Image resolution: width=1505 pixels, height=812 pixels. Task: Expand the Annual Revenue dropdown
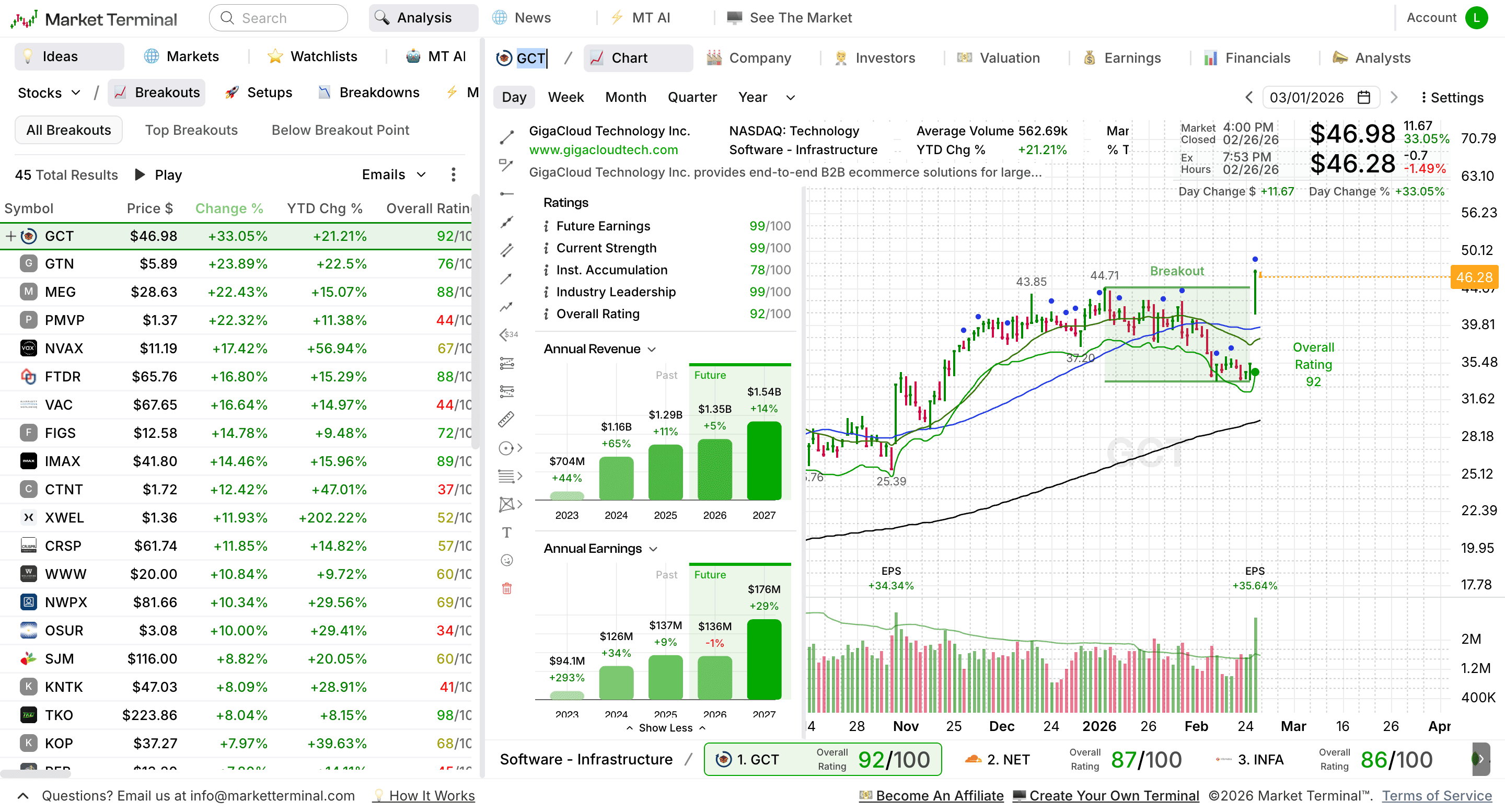600,349
